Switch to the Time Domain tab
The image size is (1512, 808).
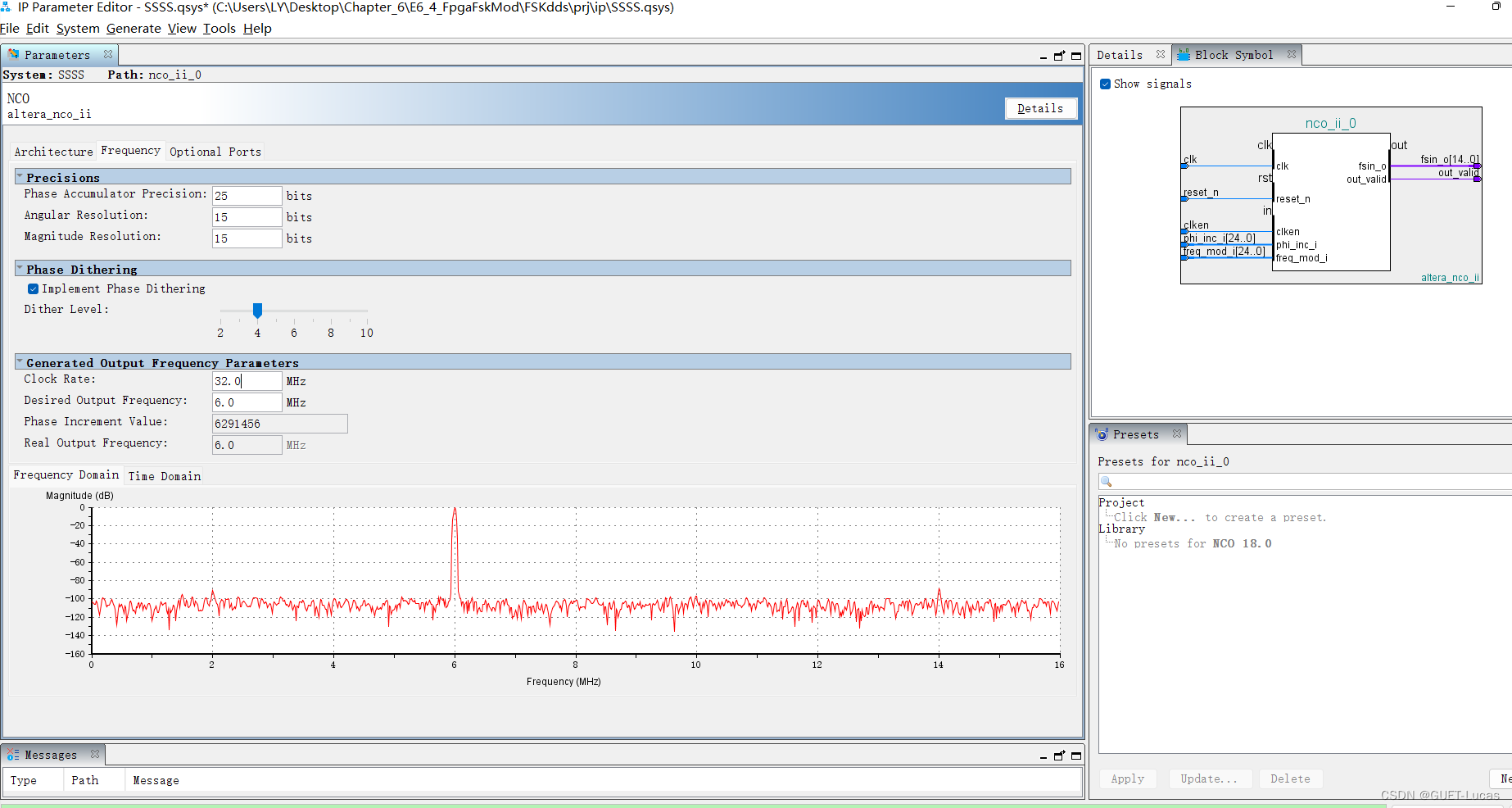click(x=164, y=475)
